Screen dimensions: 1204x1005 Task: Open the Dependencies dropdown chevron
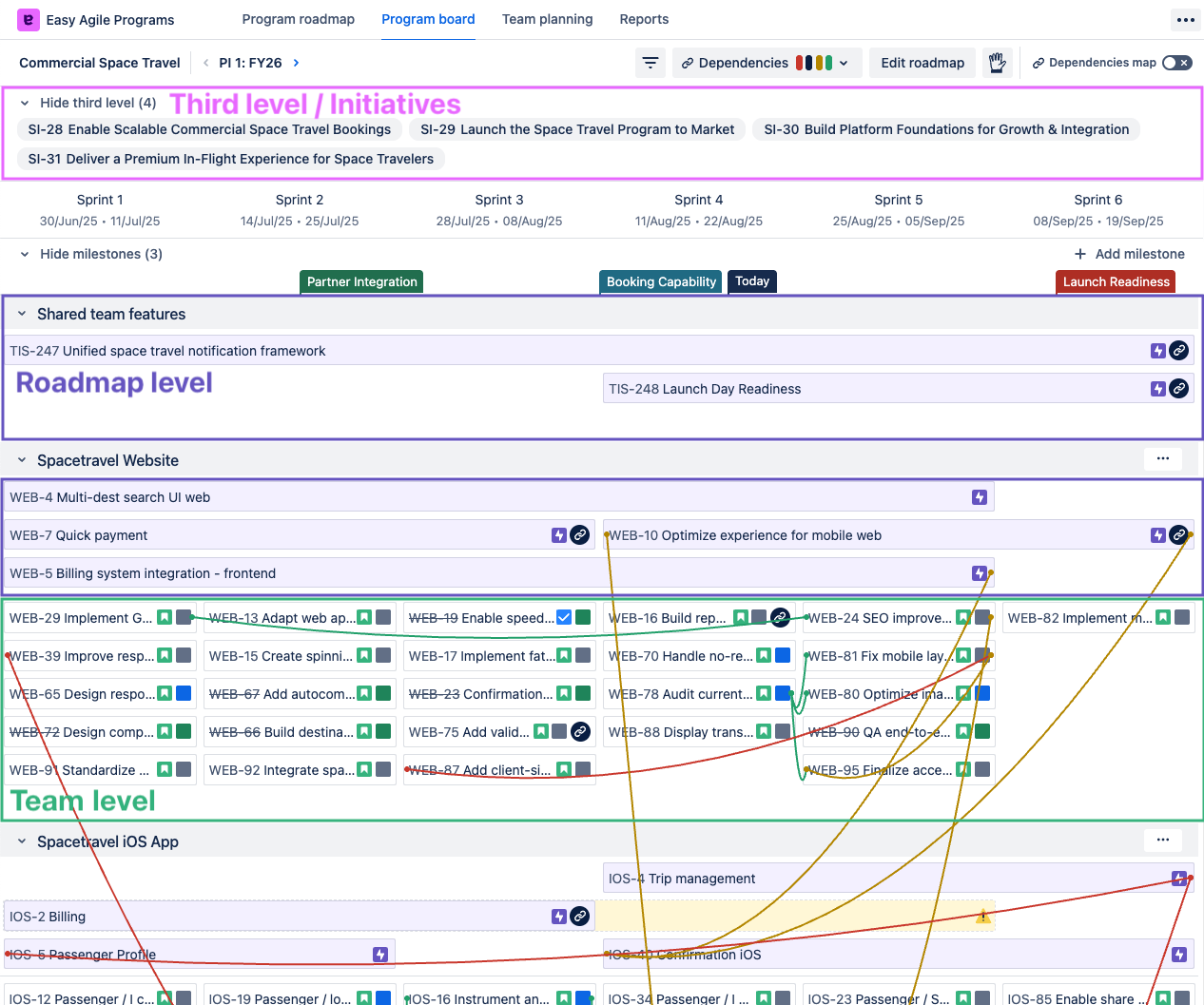tap(843, 63)
